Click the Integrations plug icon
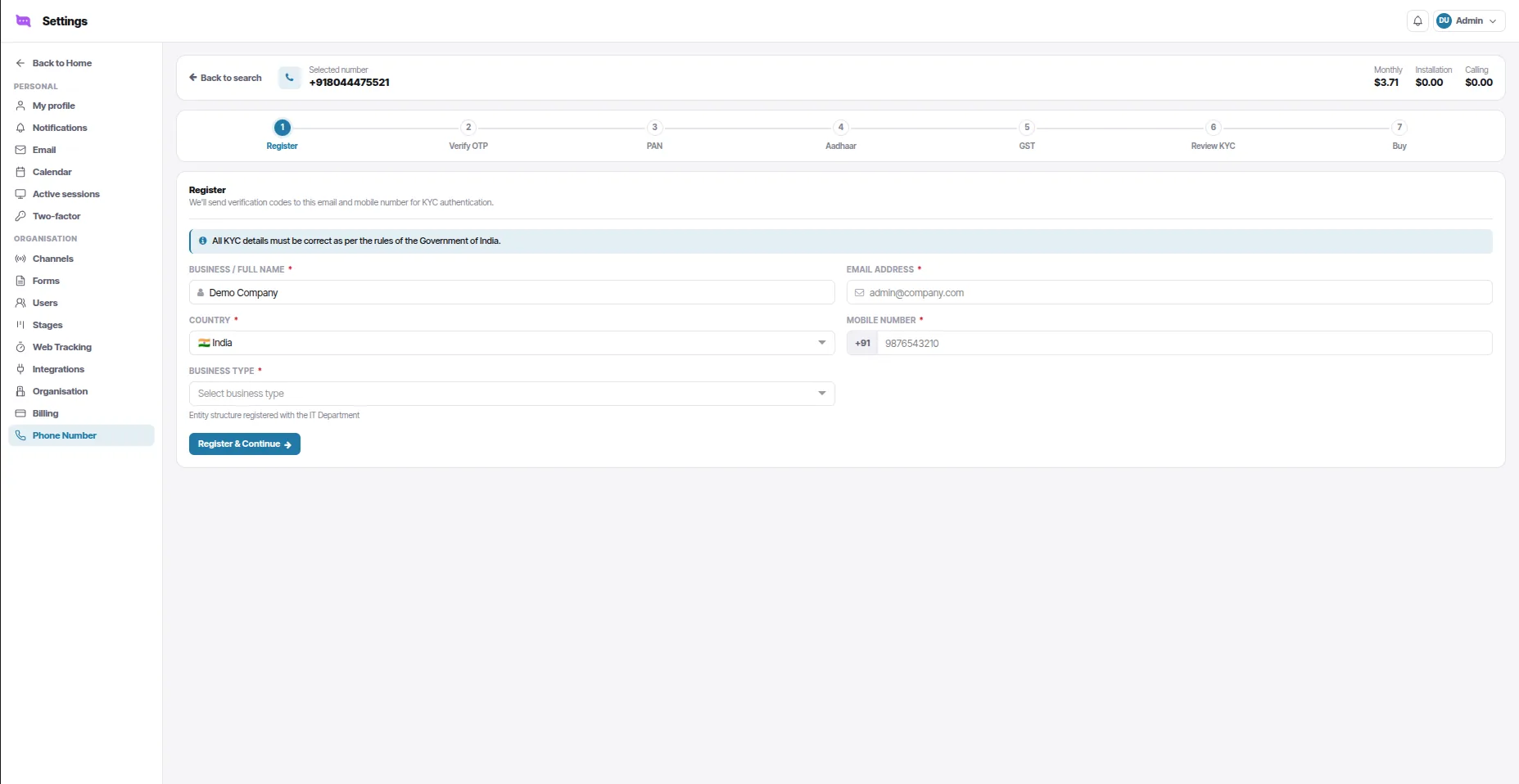The height and width of the screenshot is (784, 1519). point(20,369)
